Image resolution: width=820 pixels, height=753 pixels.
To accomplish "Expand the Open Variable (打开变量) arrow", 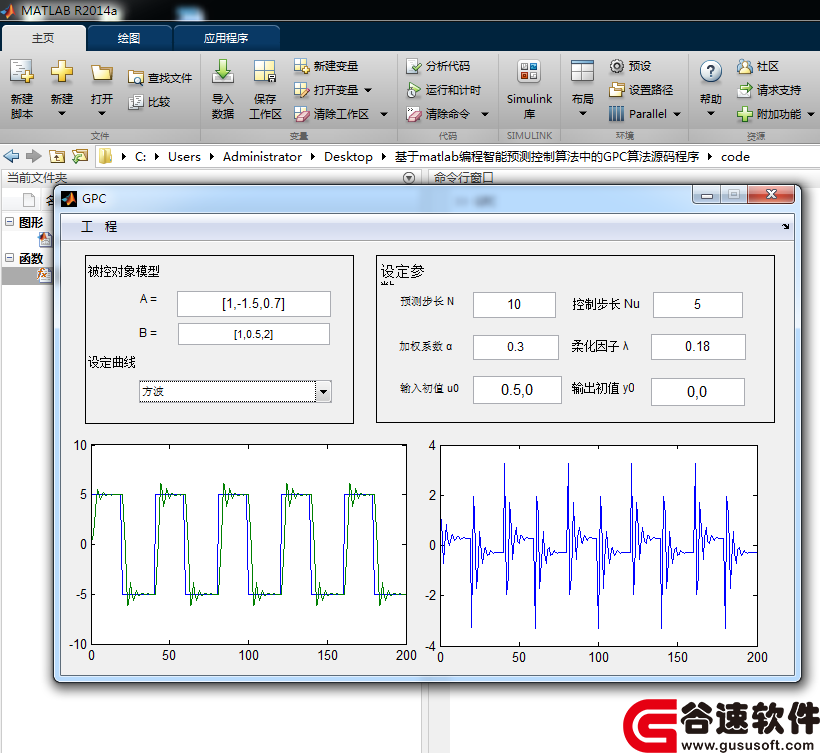I will (368, 90).
